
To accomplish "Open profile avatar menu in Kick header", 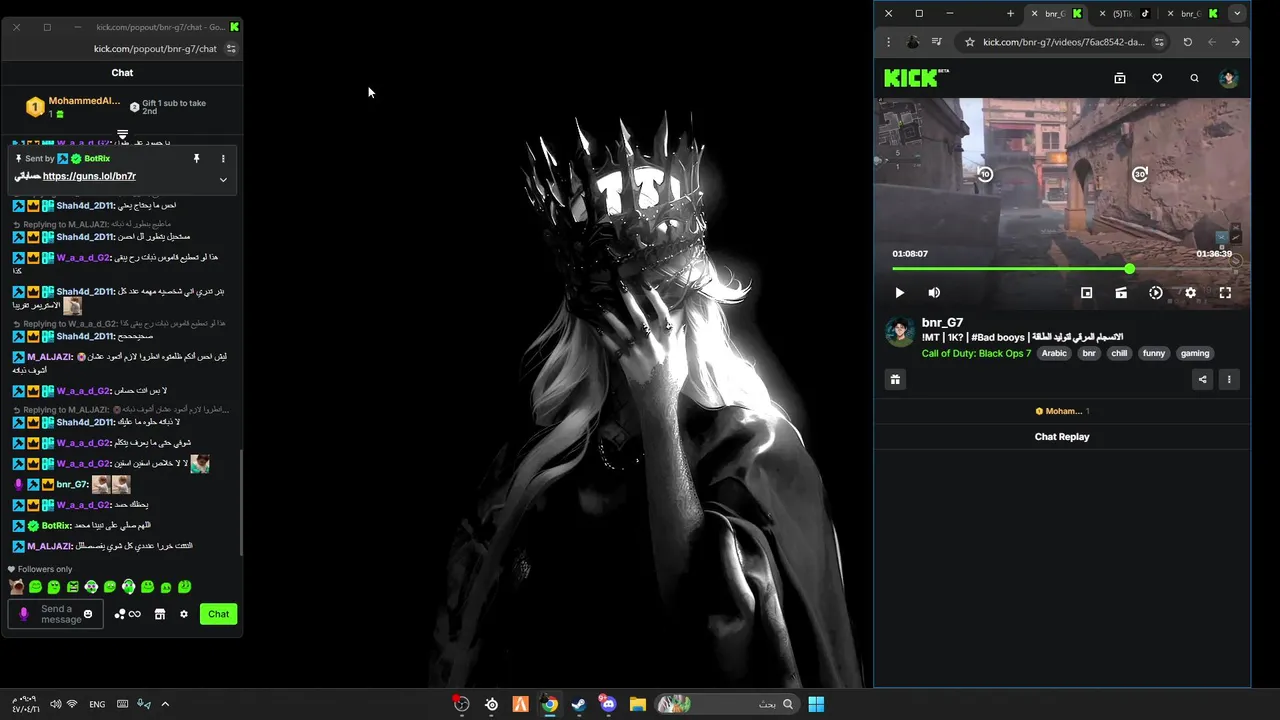I will (1229, 78).
